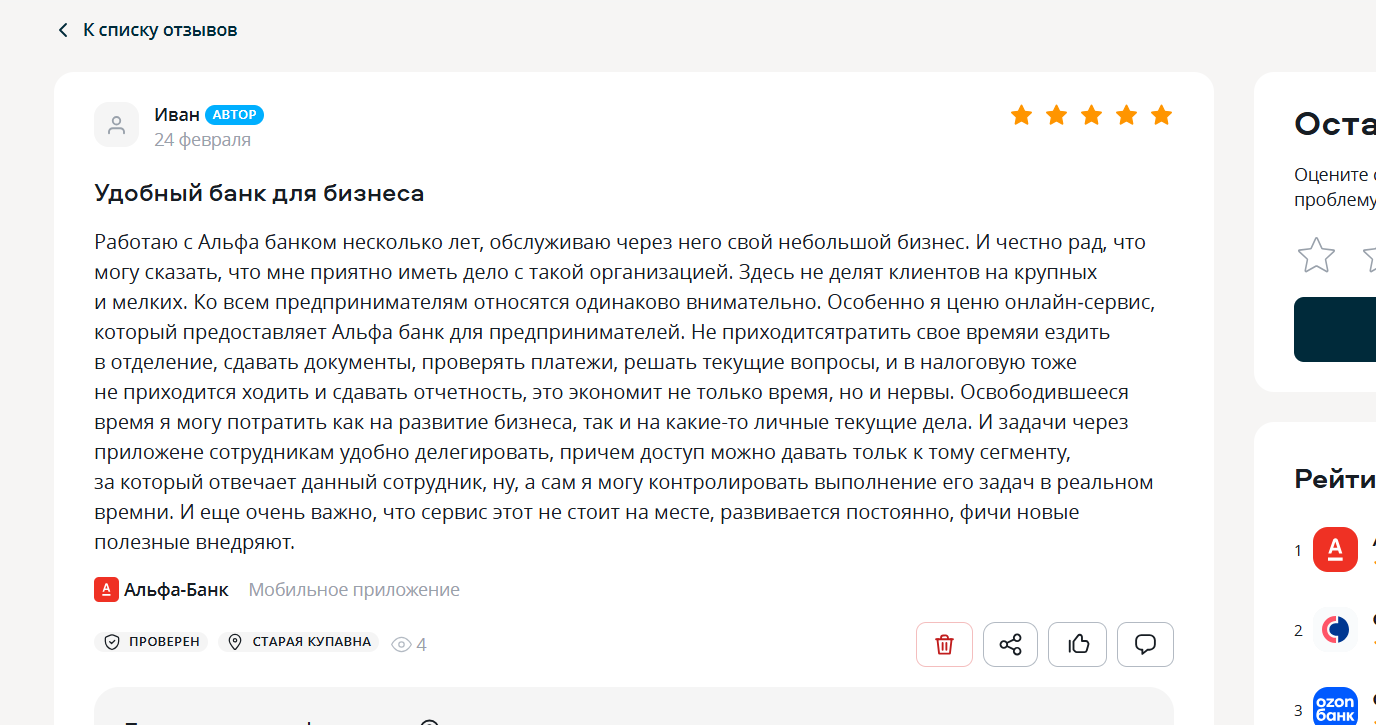Open the second-ranked bank icon in rating
The width and height of the screenshot is (1376, 725).
tap(1335, 630)
